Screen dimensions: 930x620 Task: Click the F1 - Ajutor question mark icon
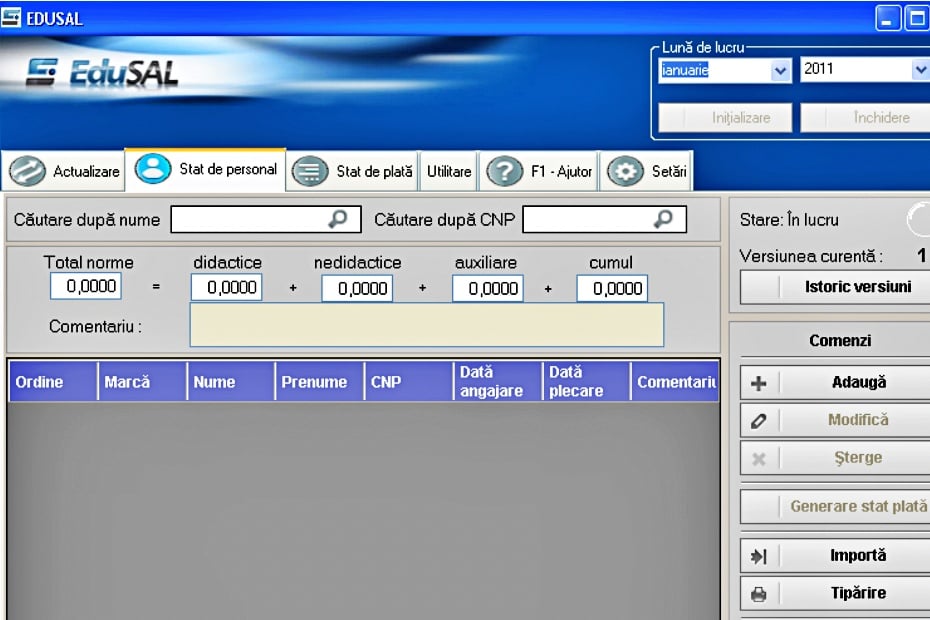505,171
